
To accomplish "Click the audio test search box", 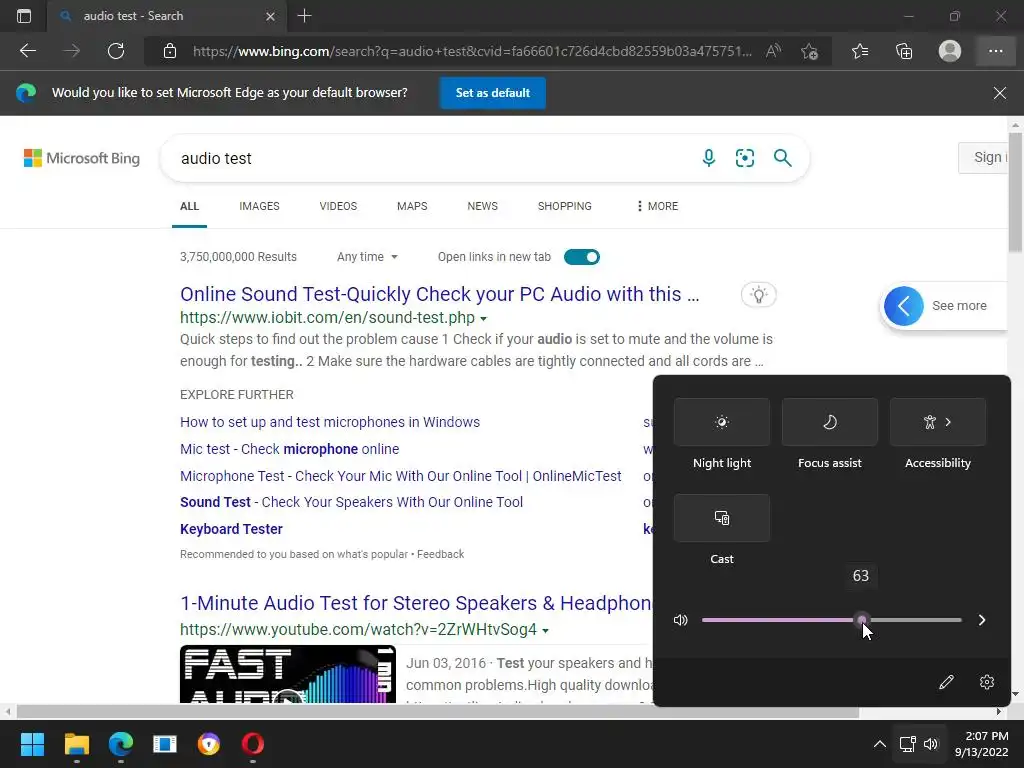I will pos(431,158).
